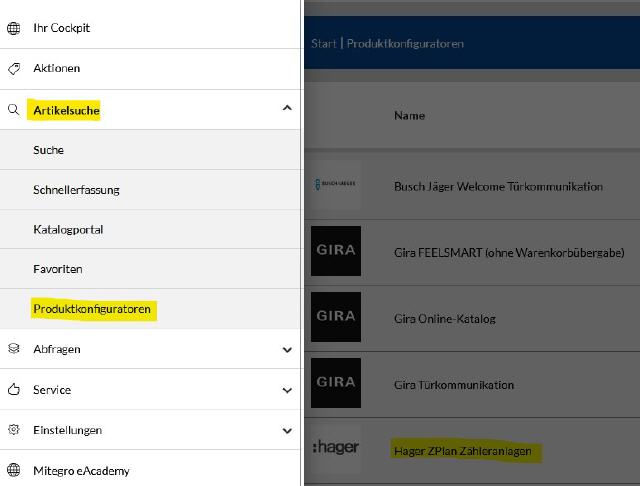The width and height of the screenshot is (640, 486).
Task: Click the globe icon beside Mitegro eAcademy
Action: pyautogui.click(x=13, y=470)
